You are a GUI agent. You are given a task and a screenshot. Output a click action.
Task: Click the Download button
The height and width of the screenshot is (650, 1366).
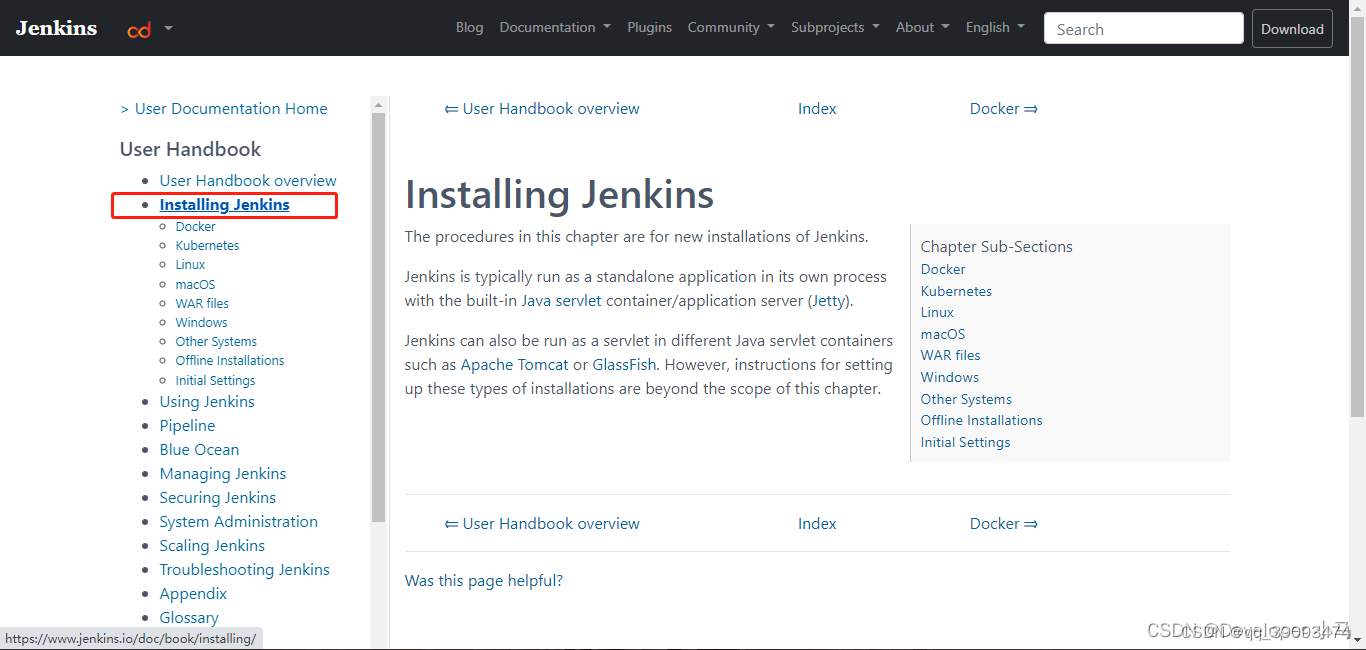(1292, 28)
